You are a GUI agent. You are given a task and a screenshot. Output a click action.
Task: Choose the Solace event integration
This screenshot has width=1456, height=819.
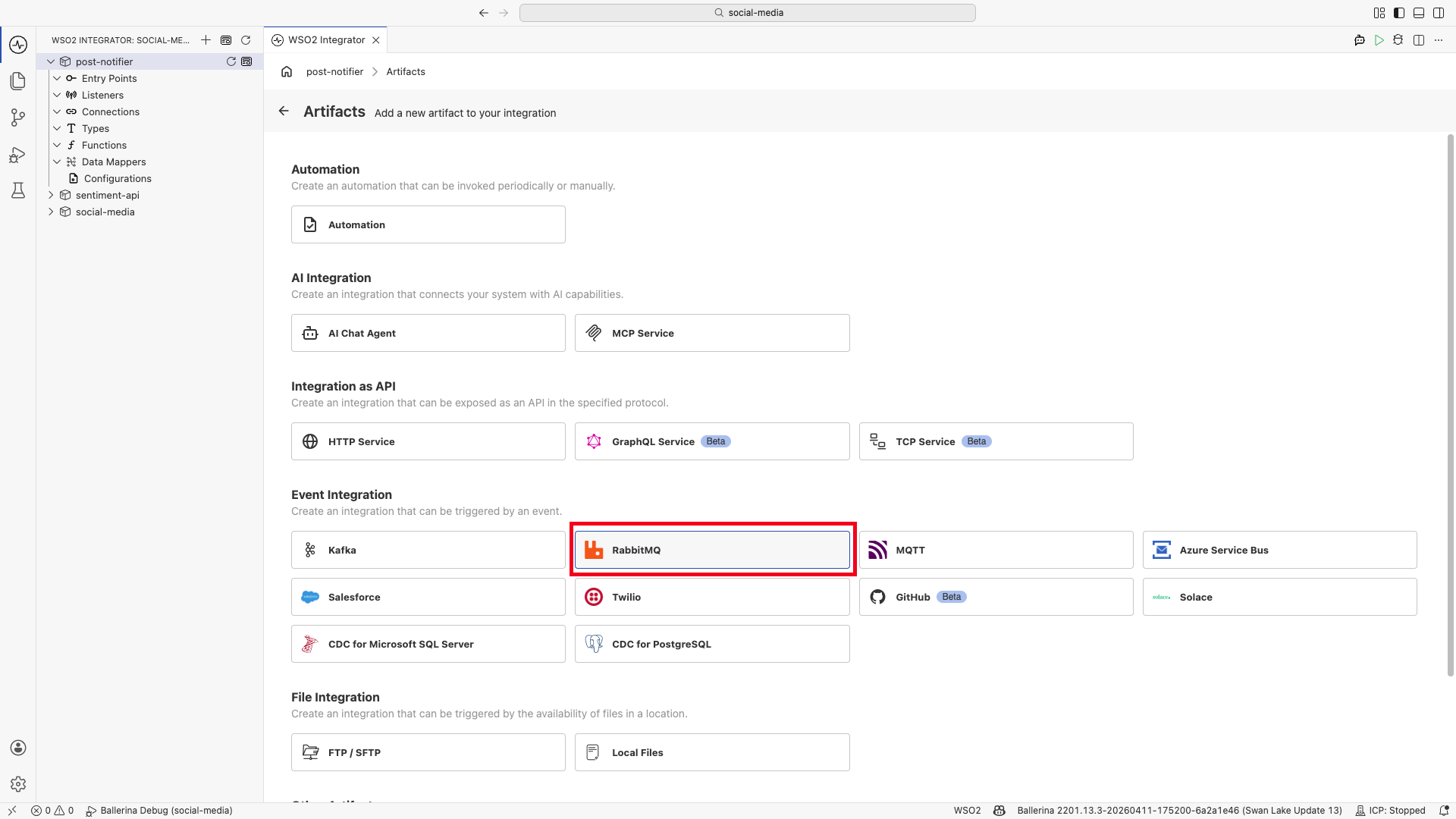1280,597
